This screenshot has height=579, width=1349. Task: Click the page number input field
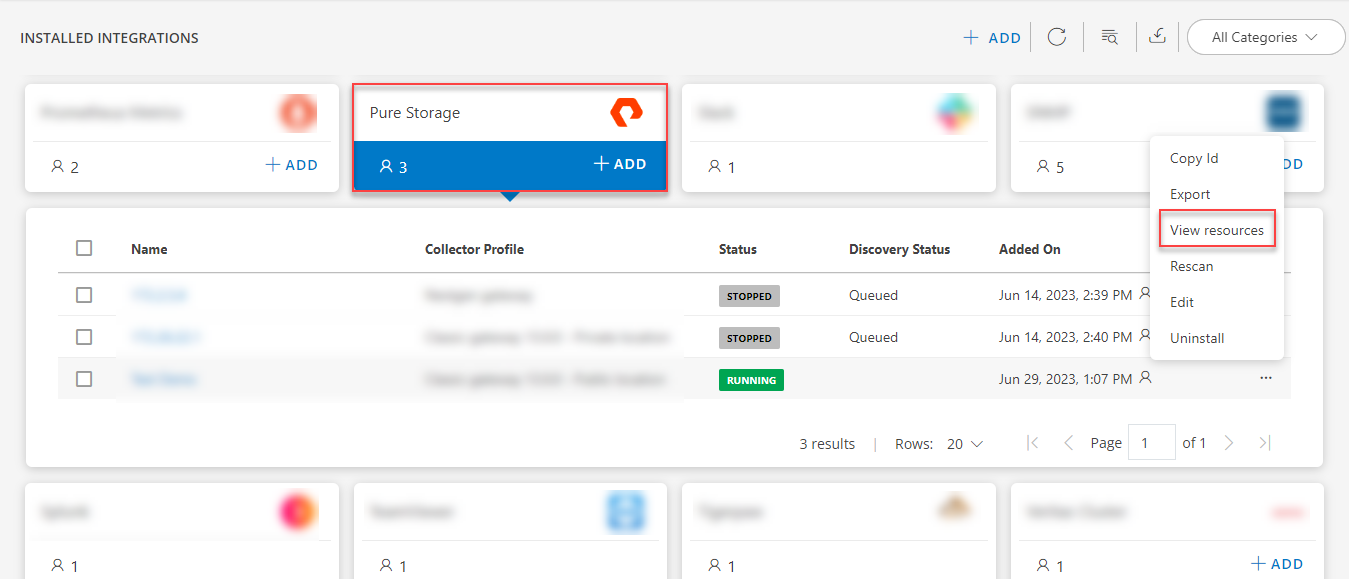(1151, 442)
